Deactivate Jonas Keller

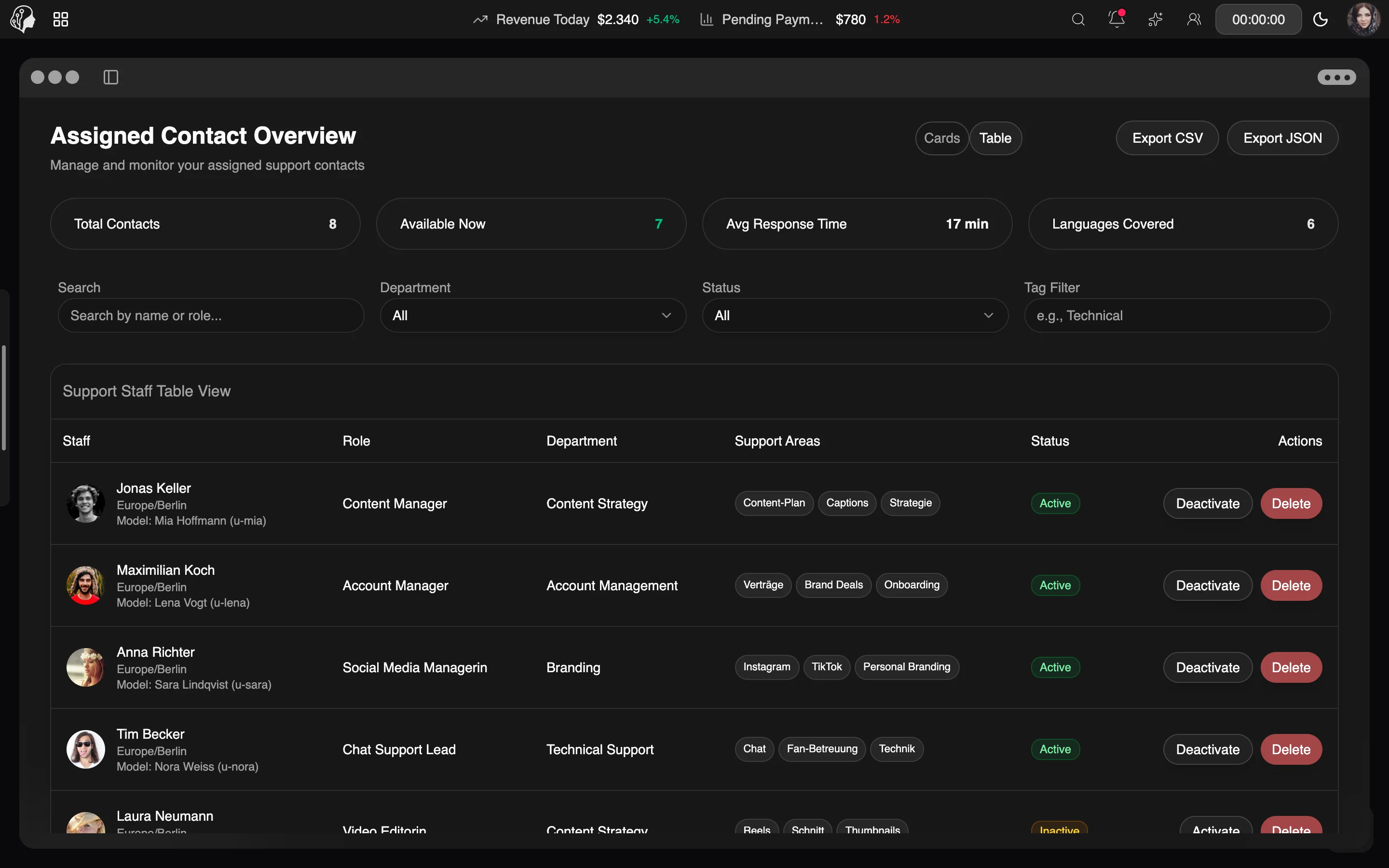click(x=1208, y=503)
